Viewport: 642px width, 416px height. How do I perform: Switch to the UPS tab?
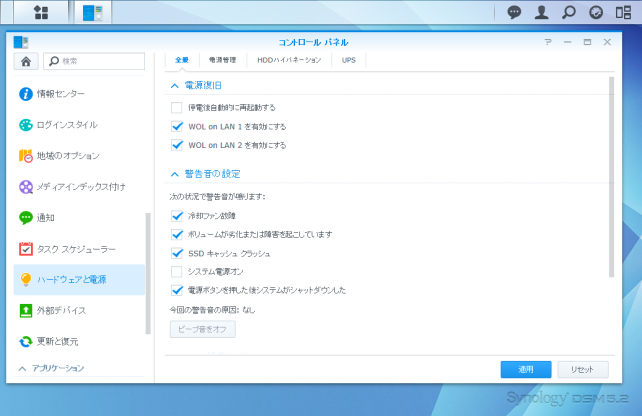pos(348,60)
